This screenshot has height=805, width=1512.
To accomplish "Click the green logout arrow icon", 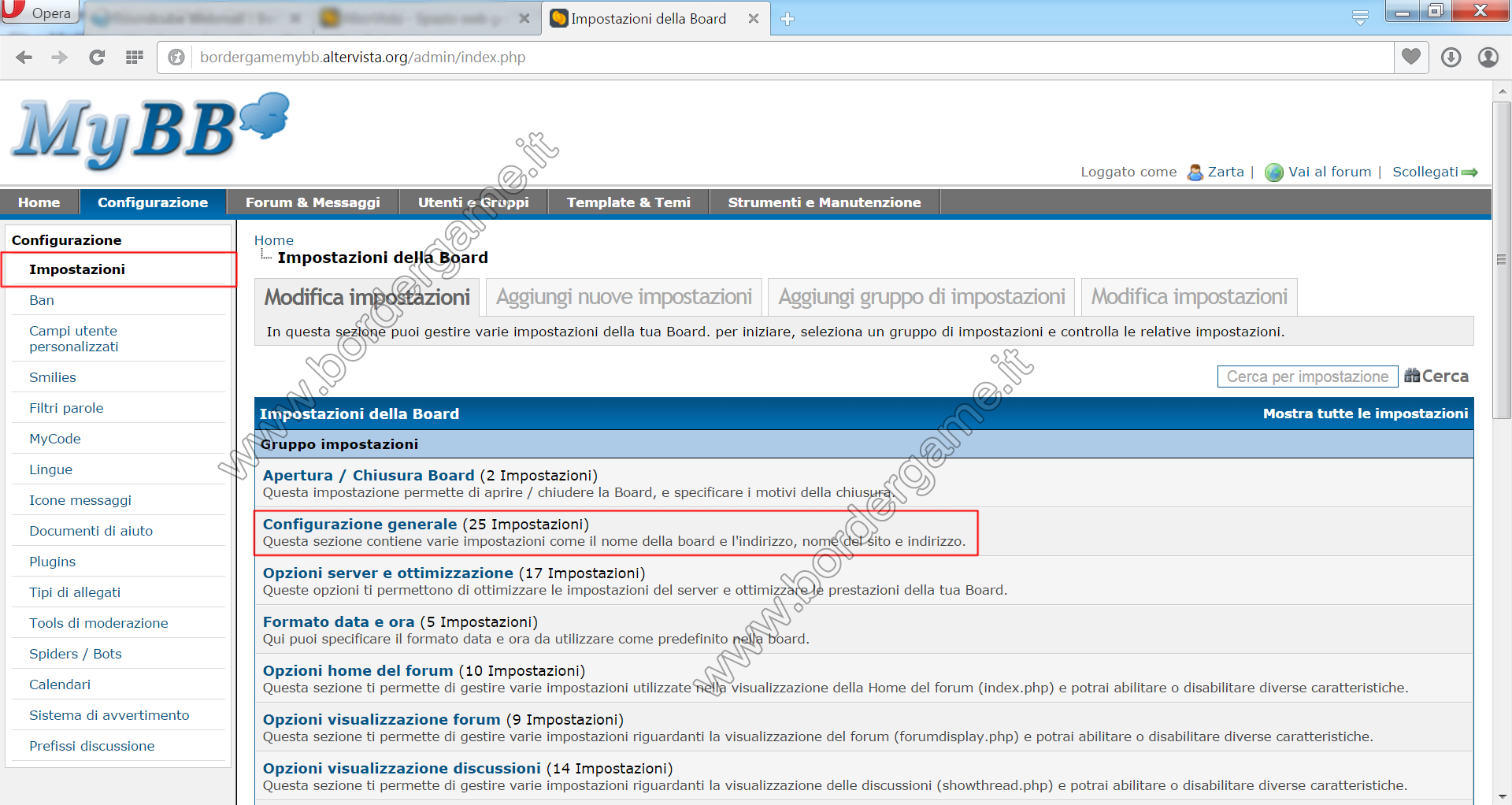I will click(x=1469, y=172).
